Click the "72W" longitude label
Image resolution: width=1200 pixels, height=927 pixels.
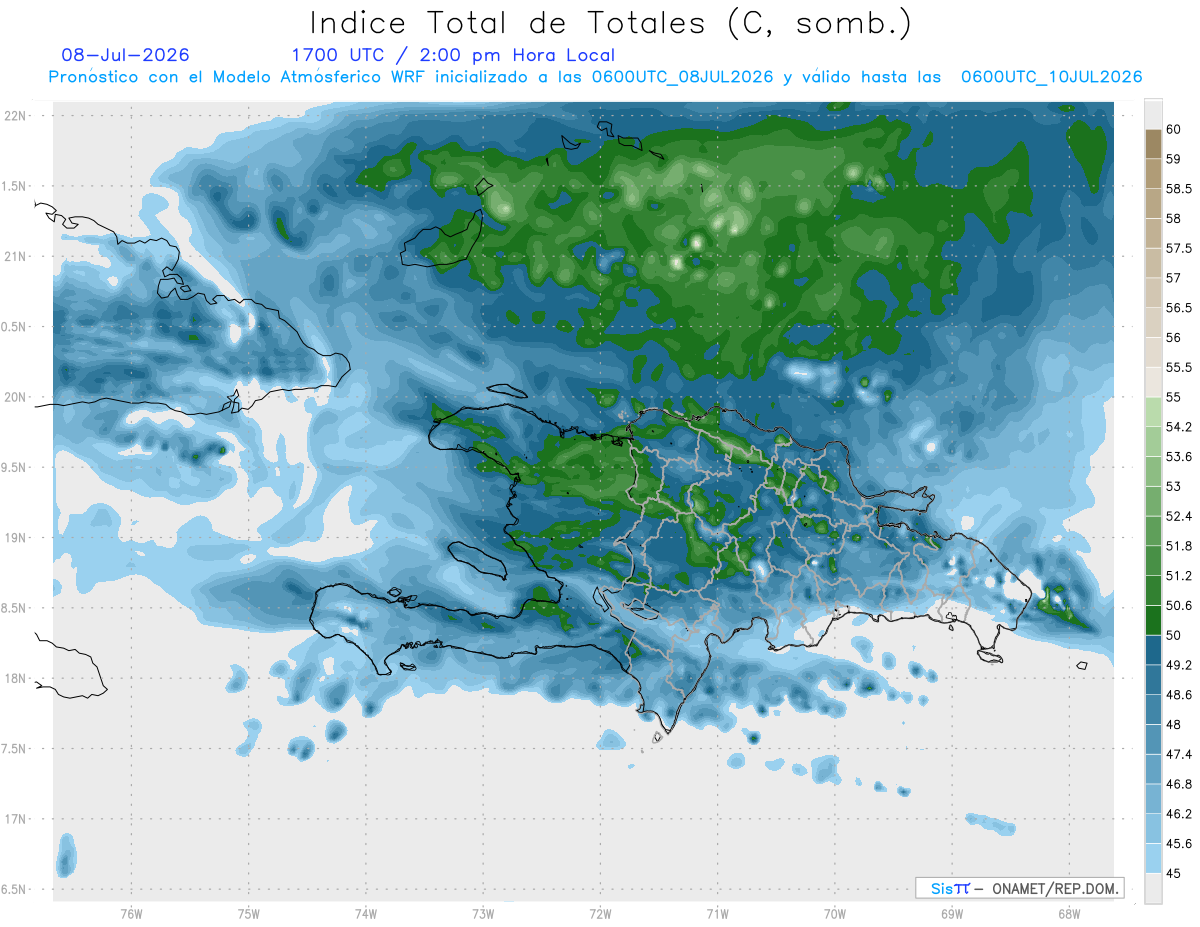tap(600, 913)
